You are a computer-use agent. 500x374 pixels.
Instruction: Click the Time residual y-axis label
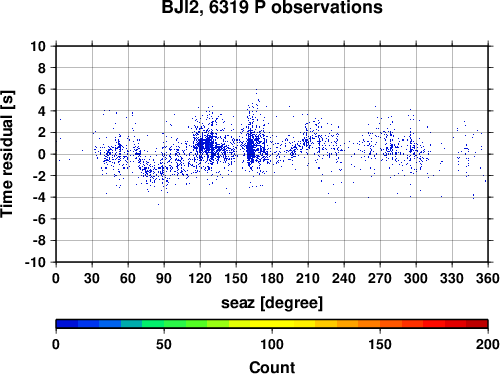(x=7, y=154)
